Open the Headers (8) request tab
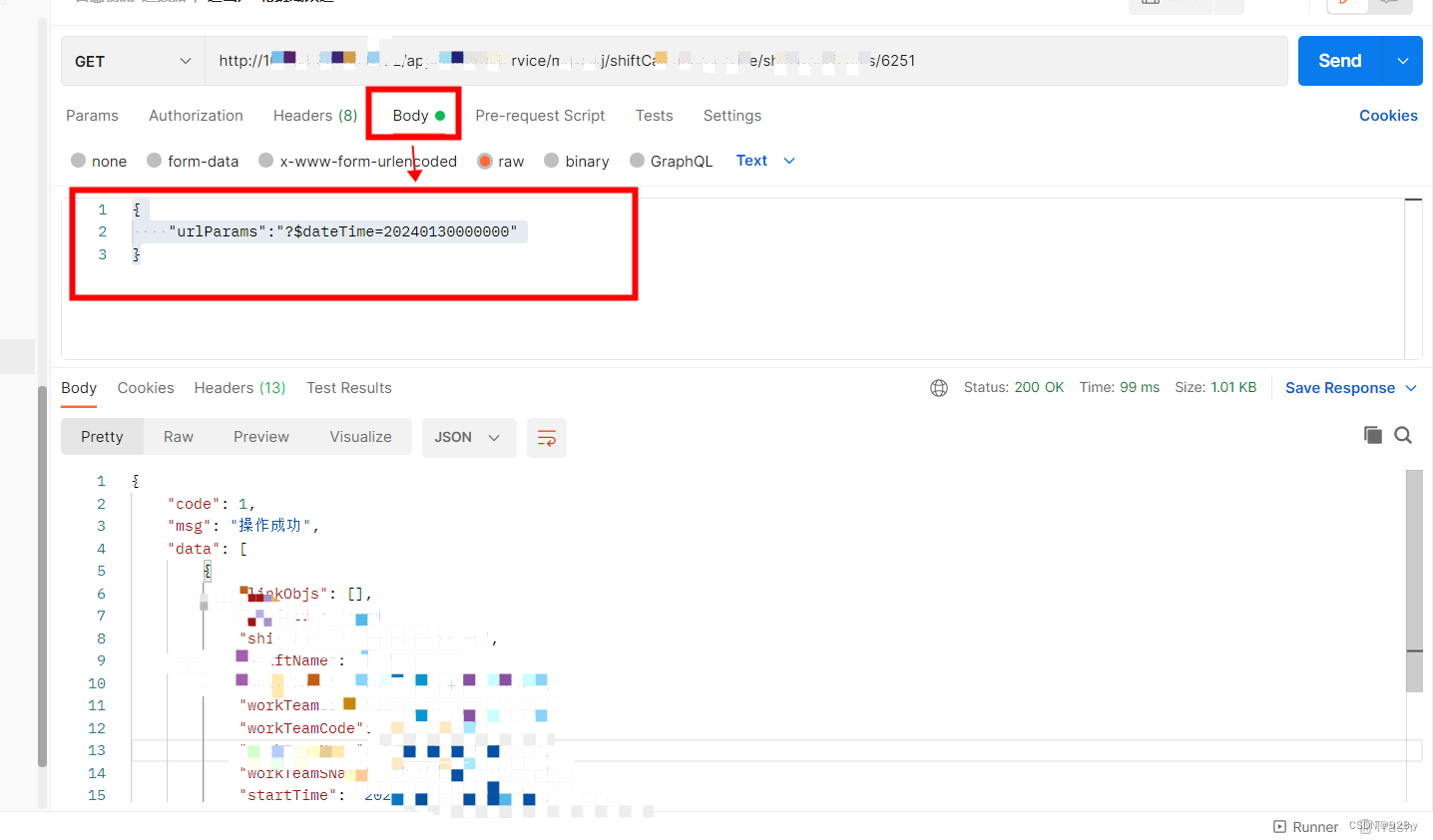The image size is (1433, 840). [315, 116]
